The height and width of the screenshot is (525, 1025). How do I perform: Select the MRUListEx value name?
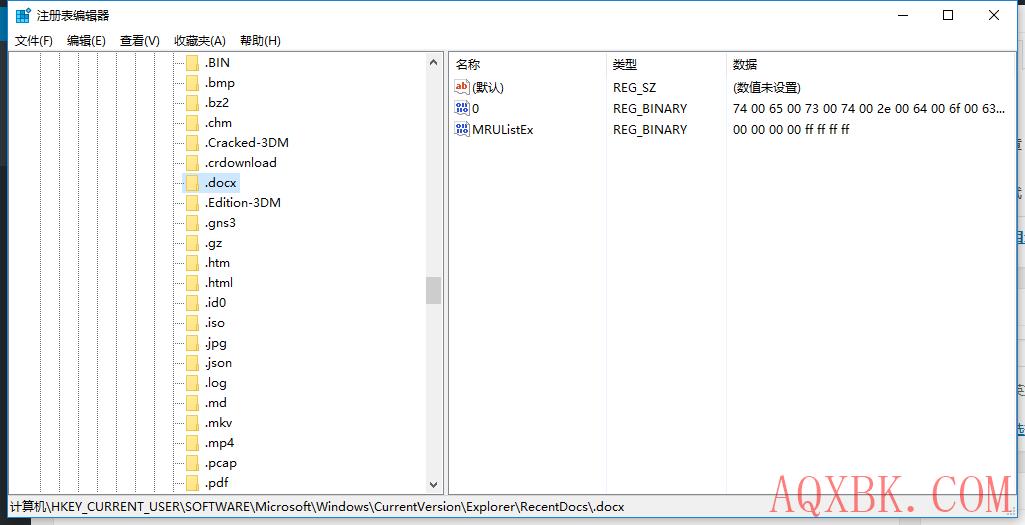tap(503, 129)
